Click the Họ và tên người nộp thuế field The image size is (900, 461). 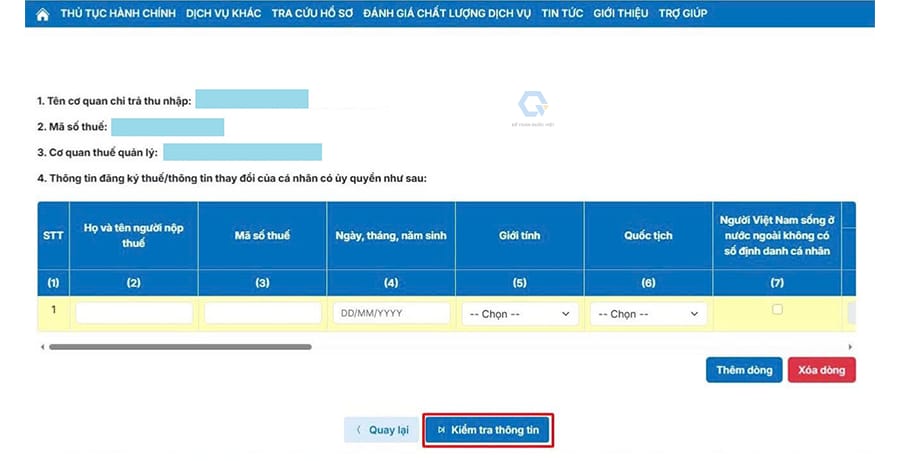tap(134, 313)
